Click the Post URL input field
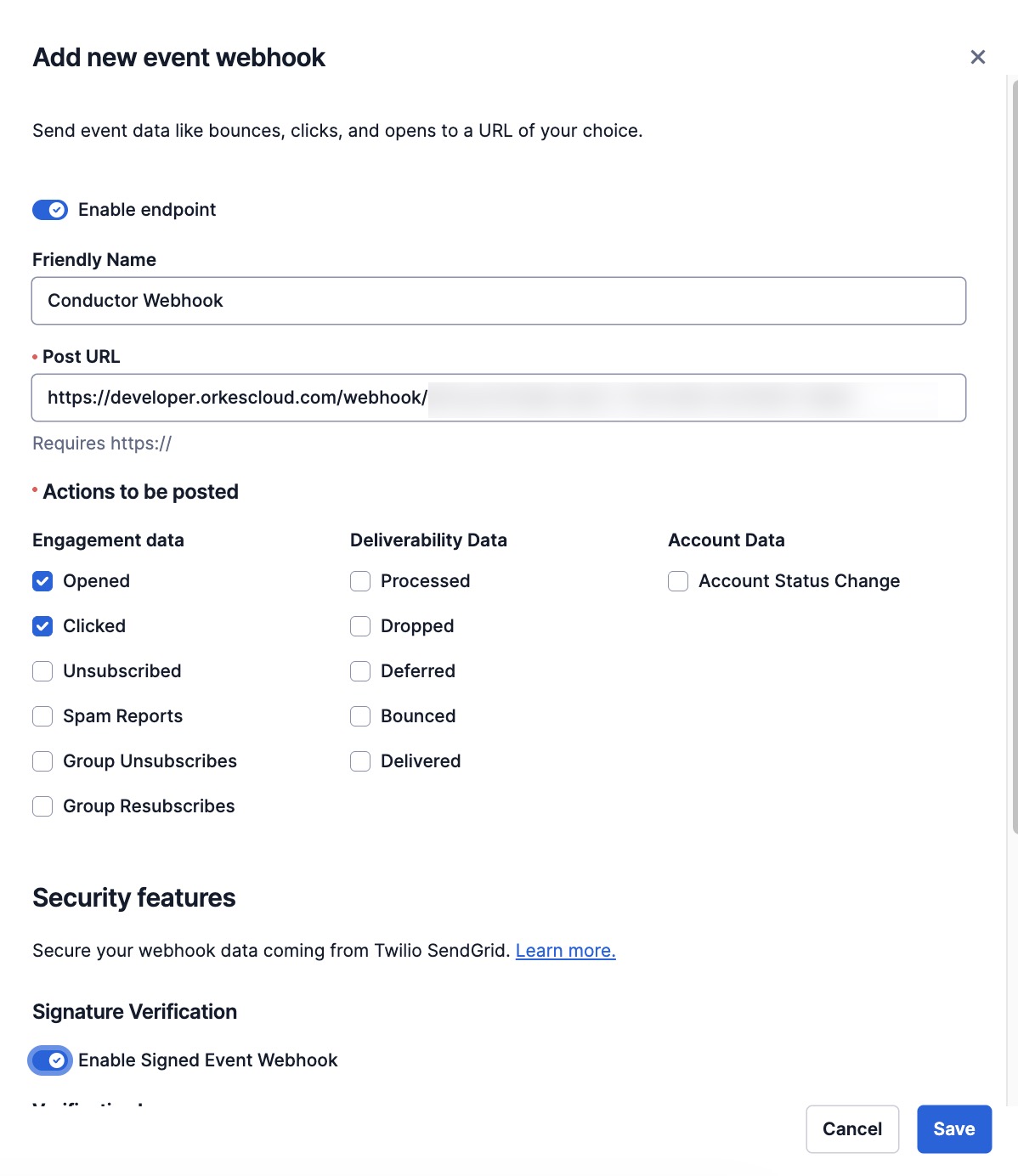1018x1176 pixels. [498, 397]
